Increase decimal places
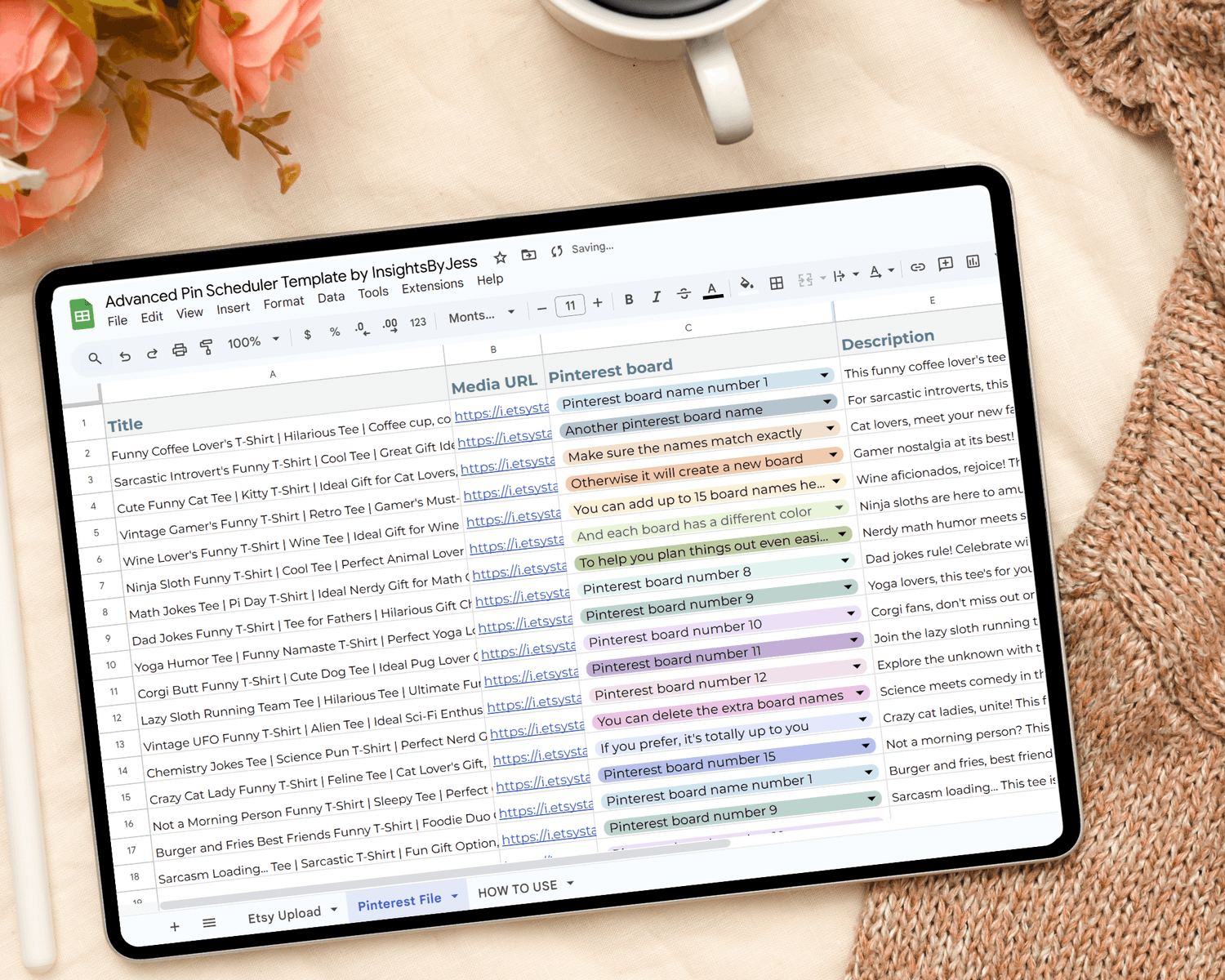The height and width of the screenshot is (980, 1225). coord(390,325)
